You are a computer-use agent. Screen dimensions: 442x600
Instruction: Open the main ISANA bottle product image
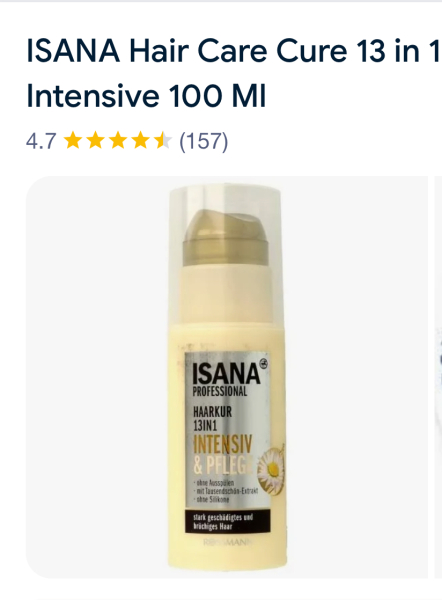[227, 377]
